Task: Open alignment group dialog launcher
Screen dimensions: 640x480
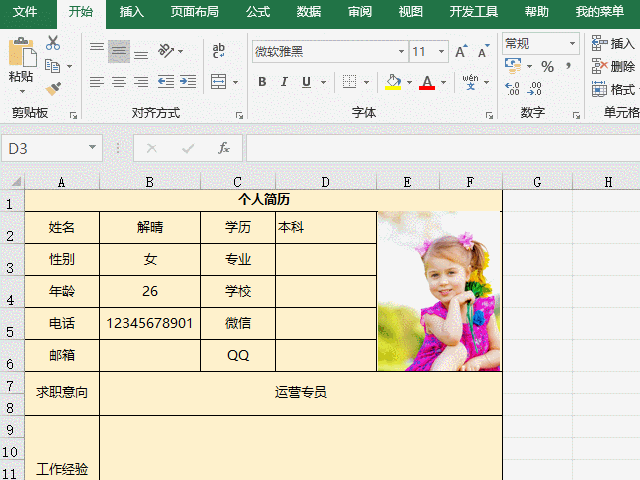Action: point(239,116)
